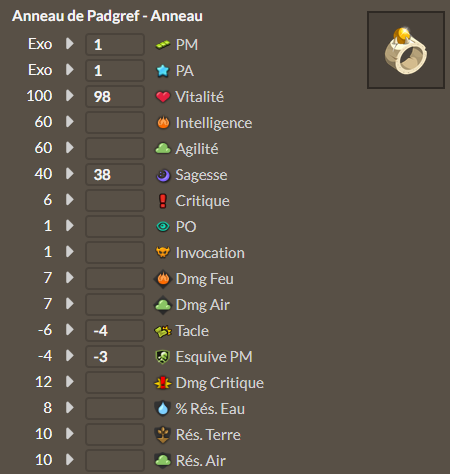Click the arrow next to 100 Vitalité
This screenshot has width=450, height=474.
(70, 96)
